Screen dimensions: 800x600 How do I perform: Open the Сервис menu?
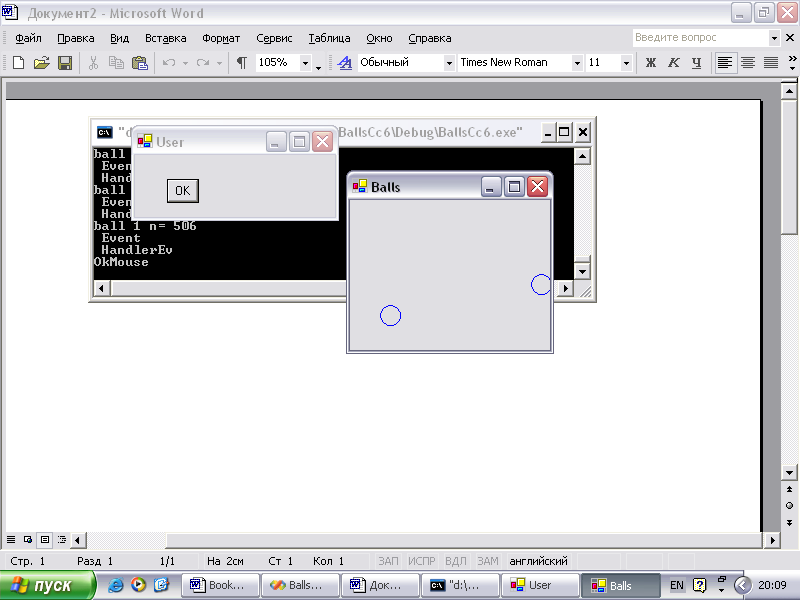(274, 38)
